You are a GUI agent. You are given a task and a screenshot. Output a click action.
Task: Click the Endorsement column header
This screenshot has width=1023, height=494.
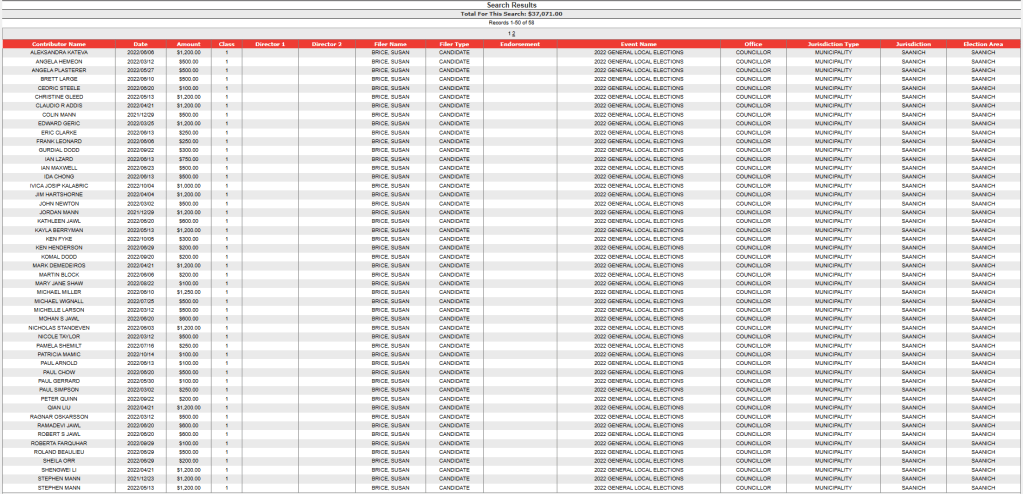tap(520, 44)
